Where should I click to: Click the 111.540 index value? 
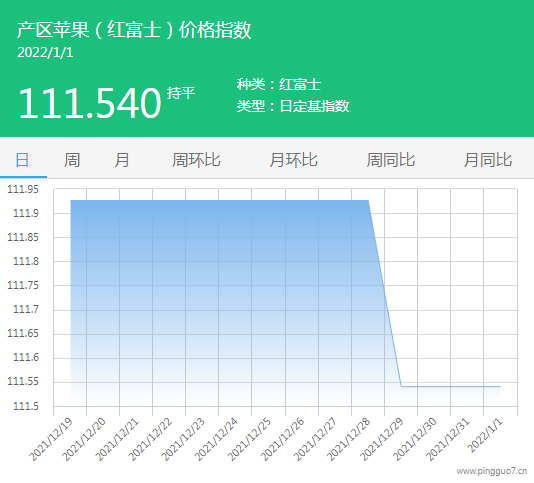(x=90, y=103)
